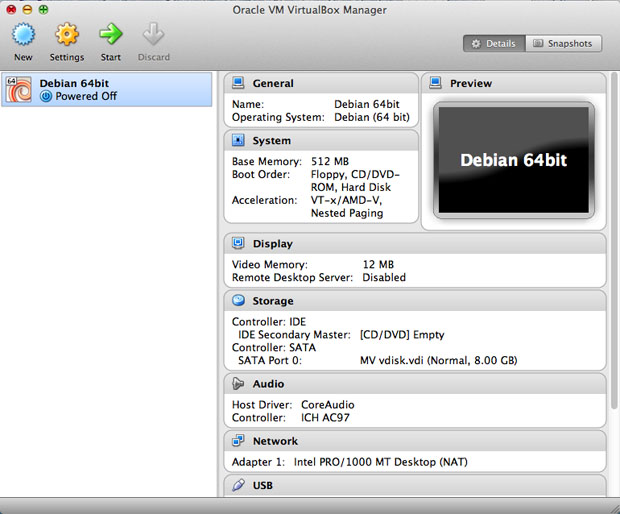
Task: Open System settings via header
Action: [x=272, y=141]
